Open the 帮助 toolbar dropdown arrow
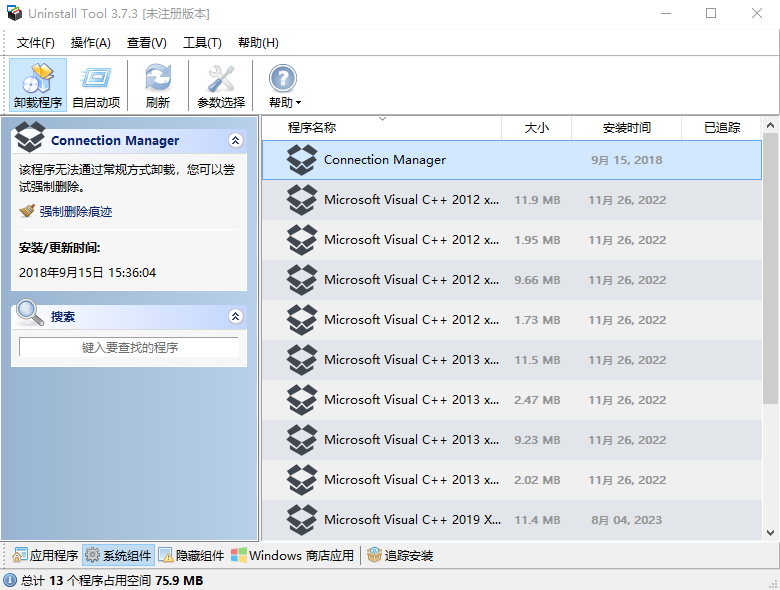Image resolution: width=780 pixels, height=590 pixels. [298, 103]
